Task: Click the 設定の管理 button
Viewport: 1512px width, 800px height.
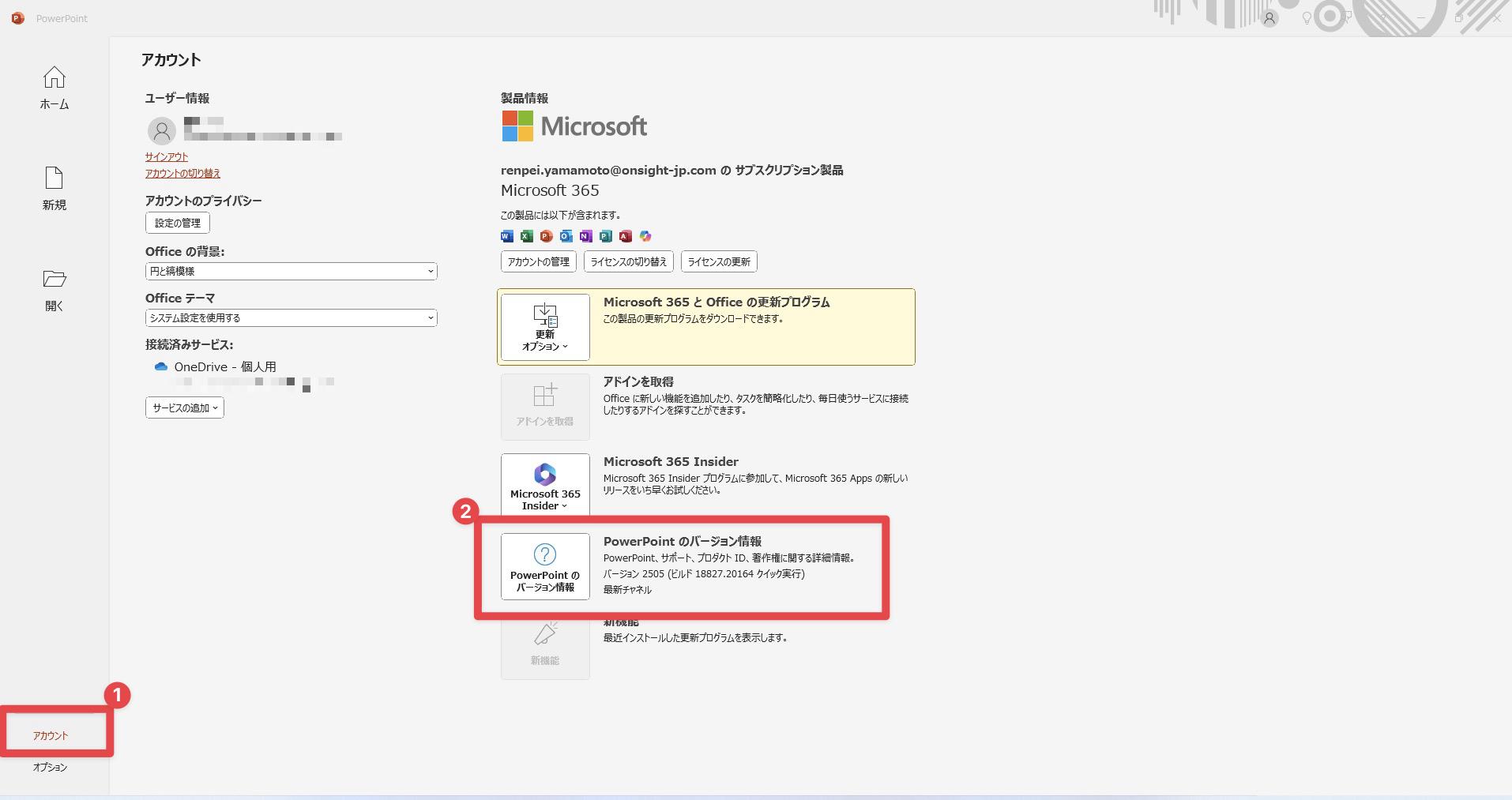Action: point(178,223)
